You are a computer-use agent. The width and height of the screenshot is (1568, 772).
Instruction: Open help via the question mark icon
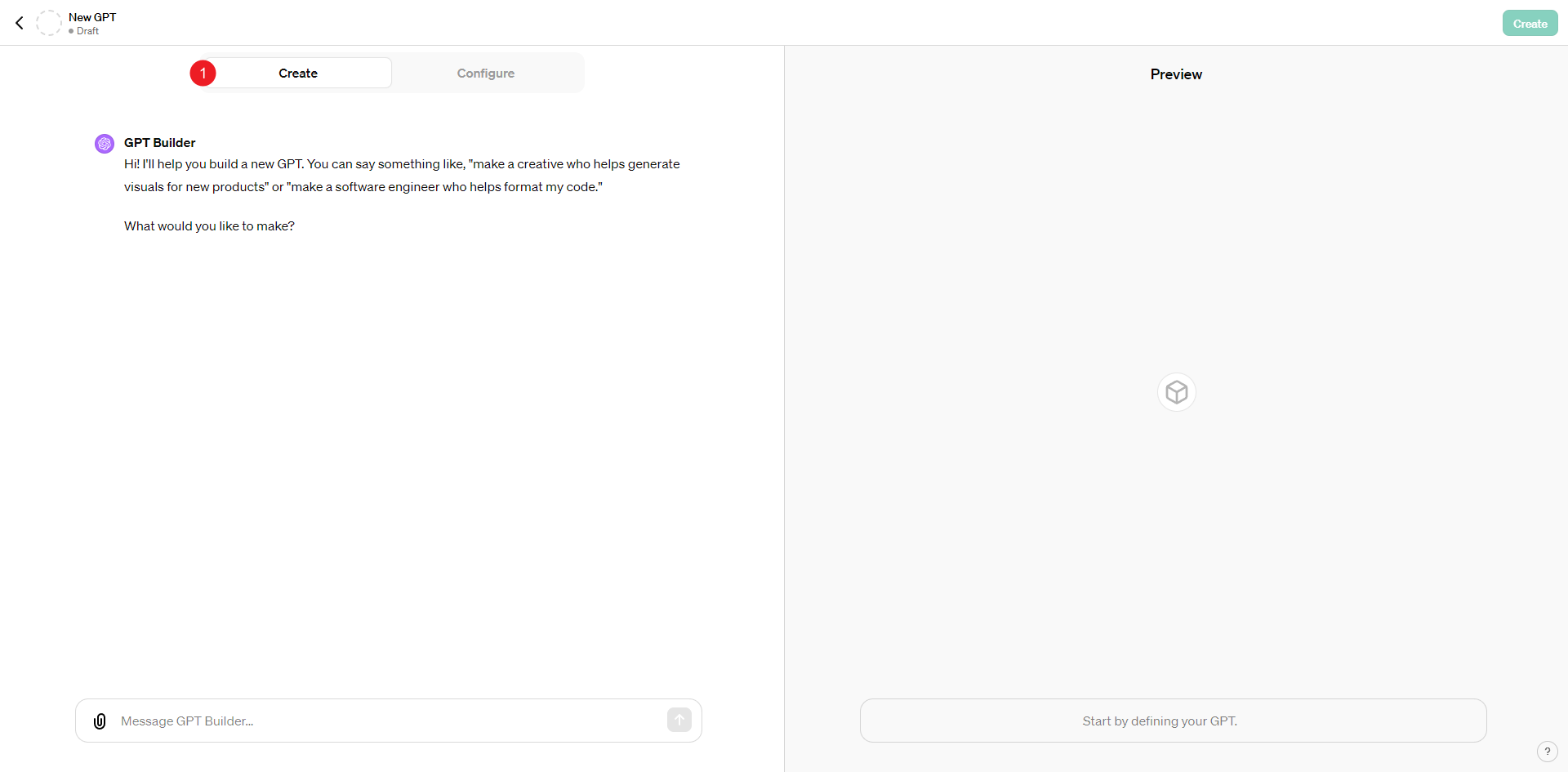1547,752
